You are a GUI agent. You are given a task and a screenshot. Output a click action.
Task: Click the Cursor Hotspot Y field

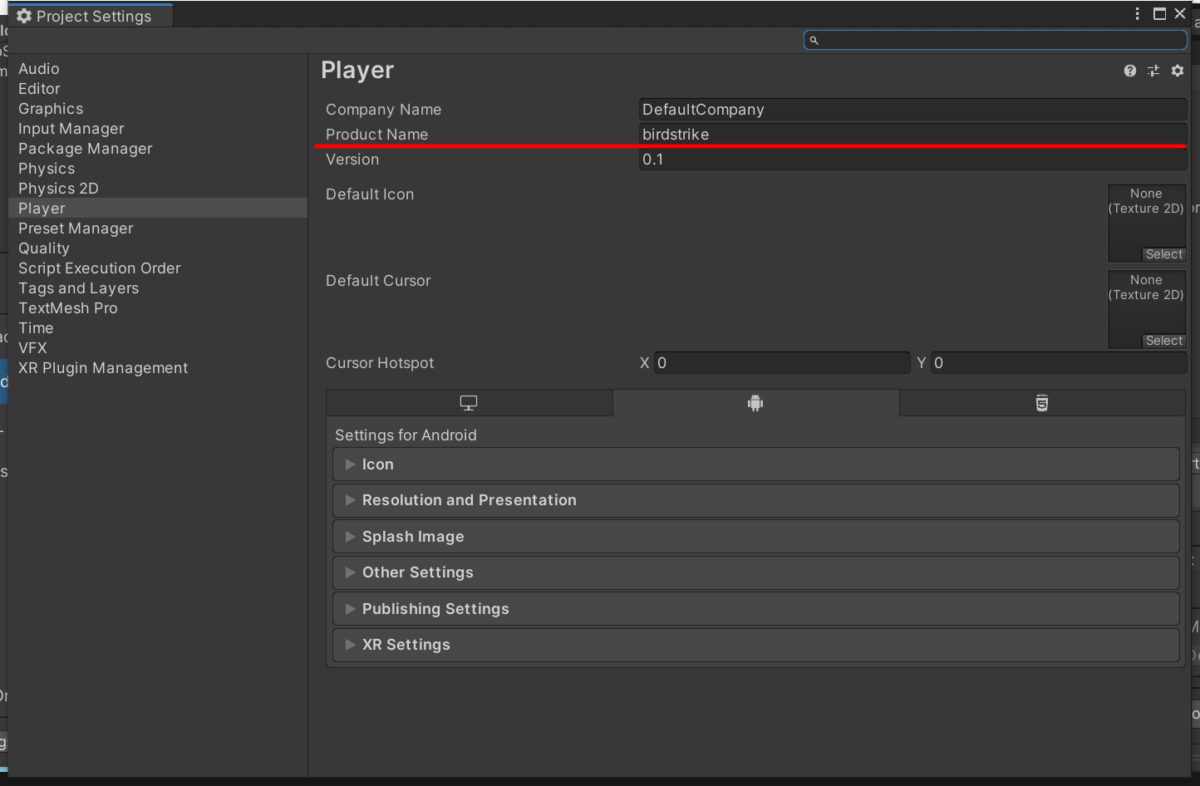tap(1059, 363)
